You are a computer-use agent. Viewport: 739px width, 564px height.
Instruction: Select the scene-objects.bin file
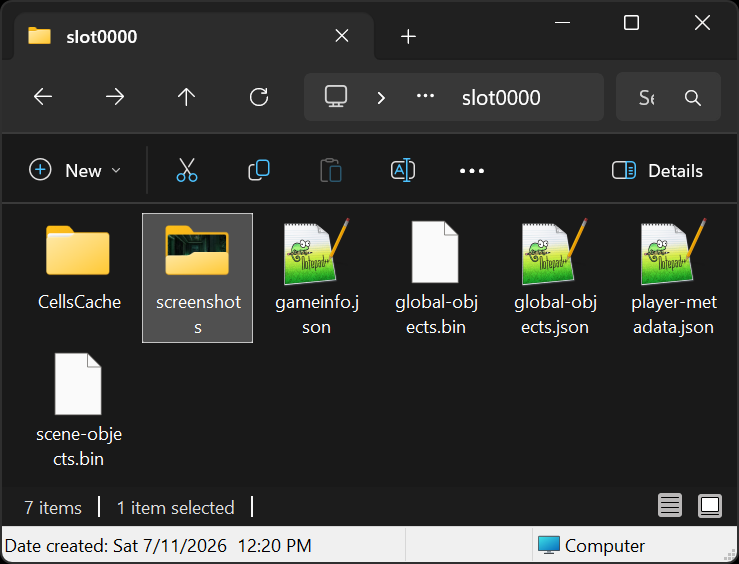pyautogui.click(x=79, y=410)
